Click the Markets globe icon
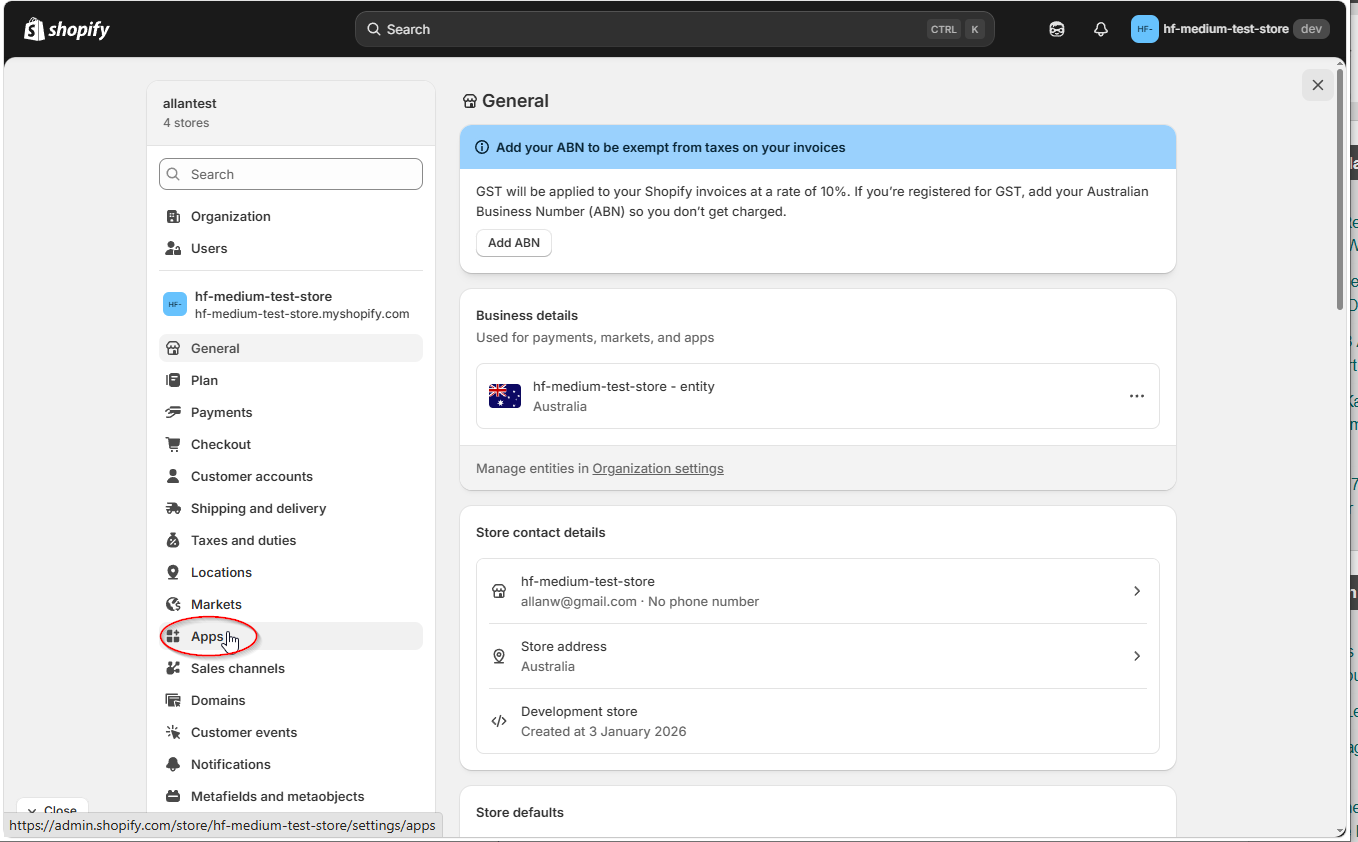 [x=173, y=604]
